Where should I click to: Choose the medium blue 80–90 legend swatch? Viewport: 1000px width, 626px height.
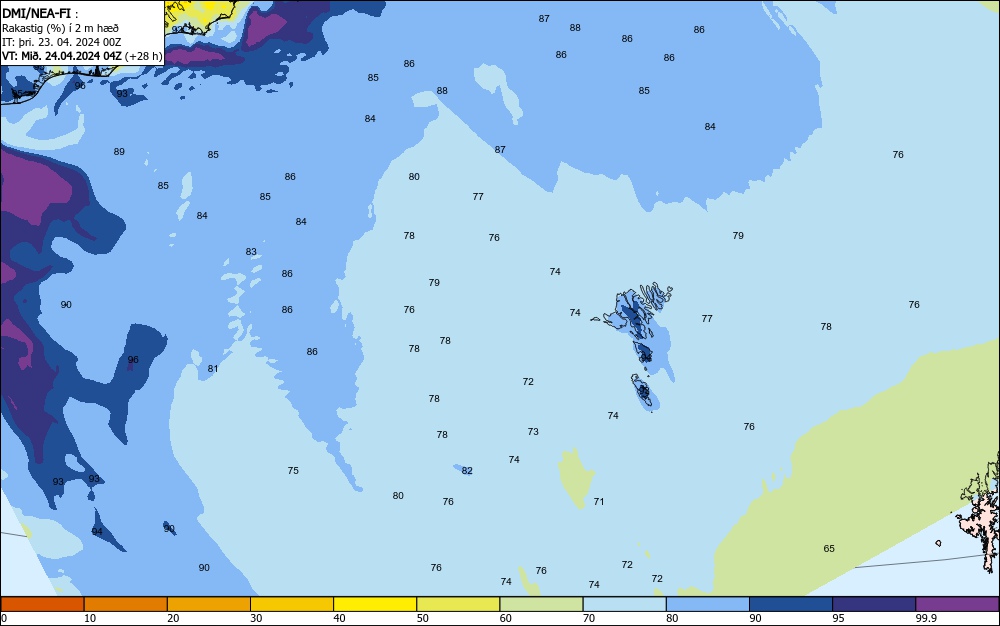click(708, 604)
